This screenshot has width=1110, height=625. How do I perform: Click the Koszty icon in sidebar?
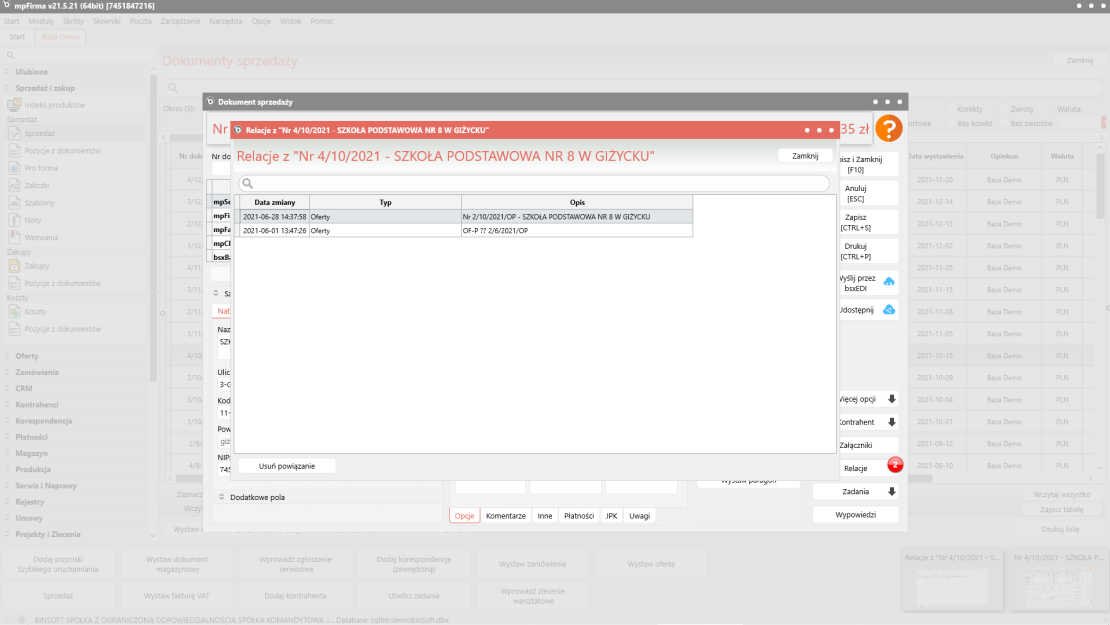[15, 312]
